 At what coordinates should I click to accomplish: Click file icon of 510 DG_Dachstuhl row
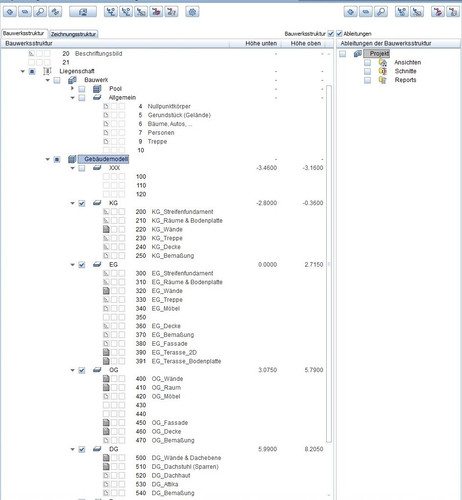click(x=106, y=467)
